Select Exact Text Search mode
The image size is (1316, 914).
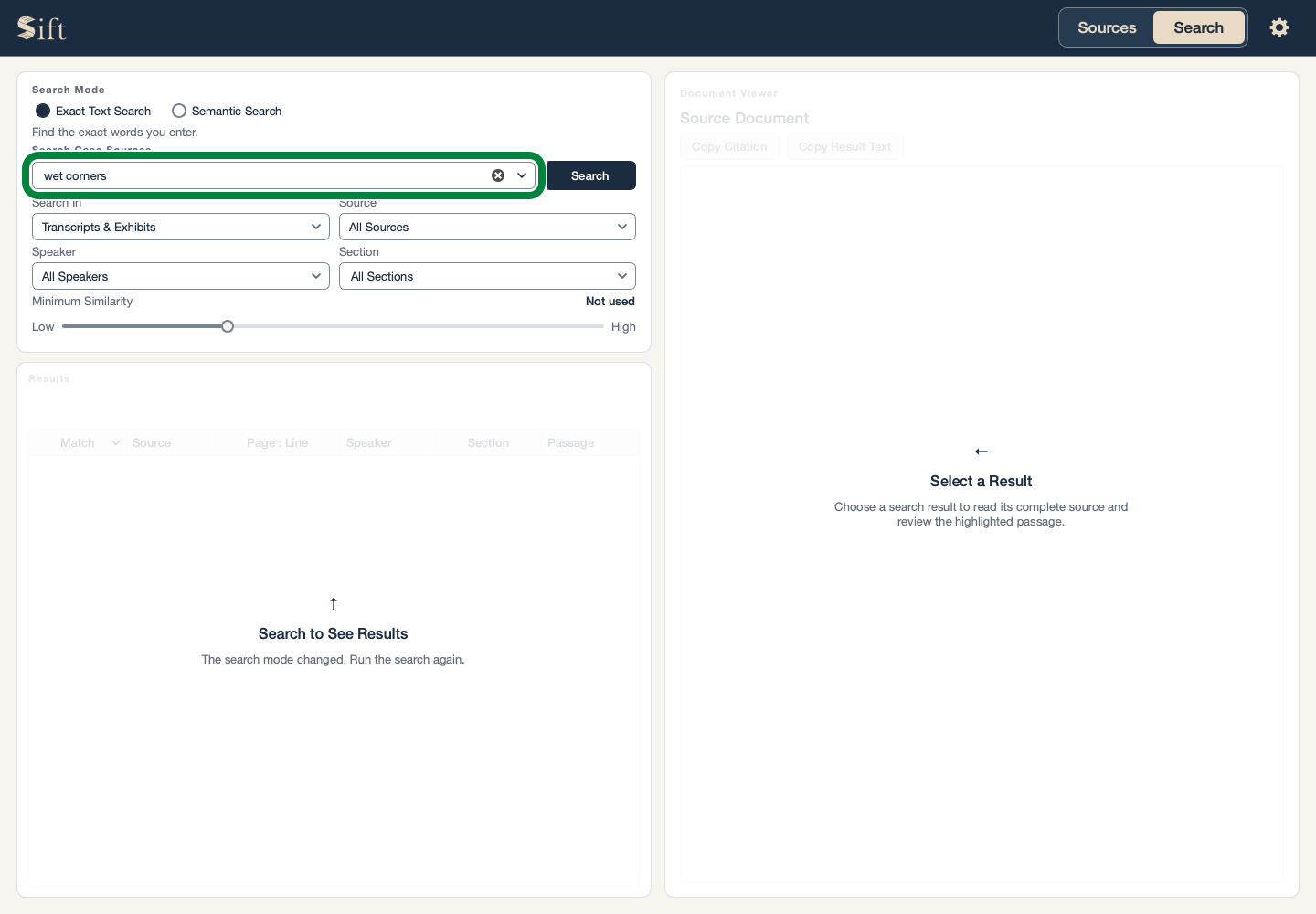pyautogui.click(x=93, y=111)
